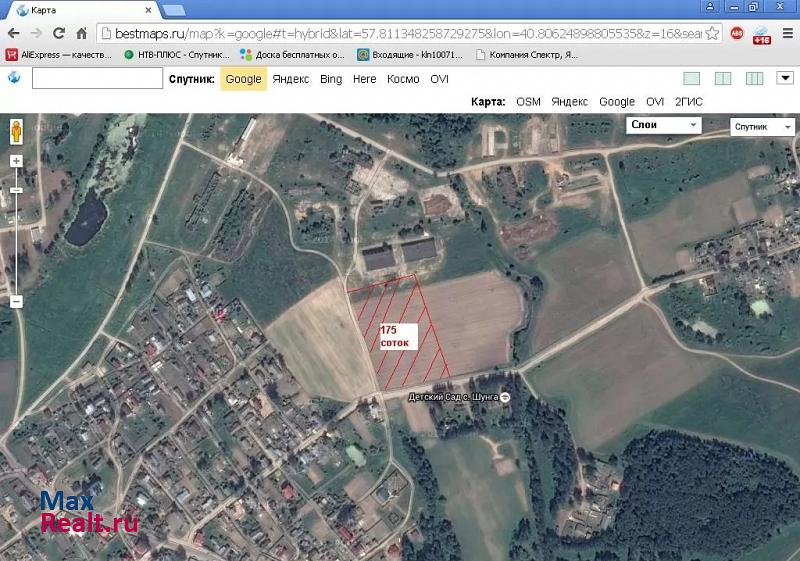Click the map search input field
The width and height of the screenshot is (800, 561).
click(97, 78)
